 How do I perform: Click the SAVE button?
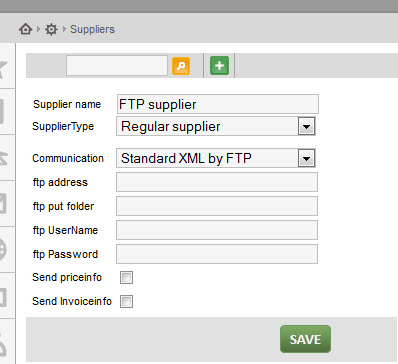pos(305,339)
